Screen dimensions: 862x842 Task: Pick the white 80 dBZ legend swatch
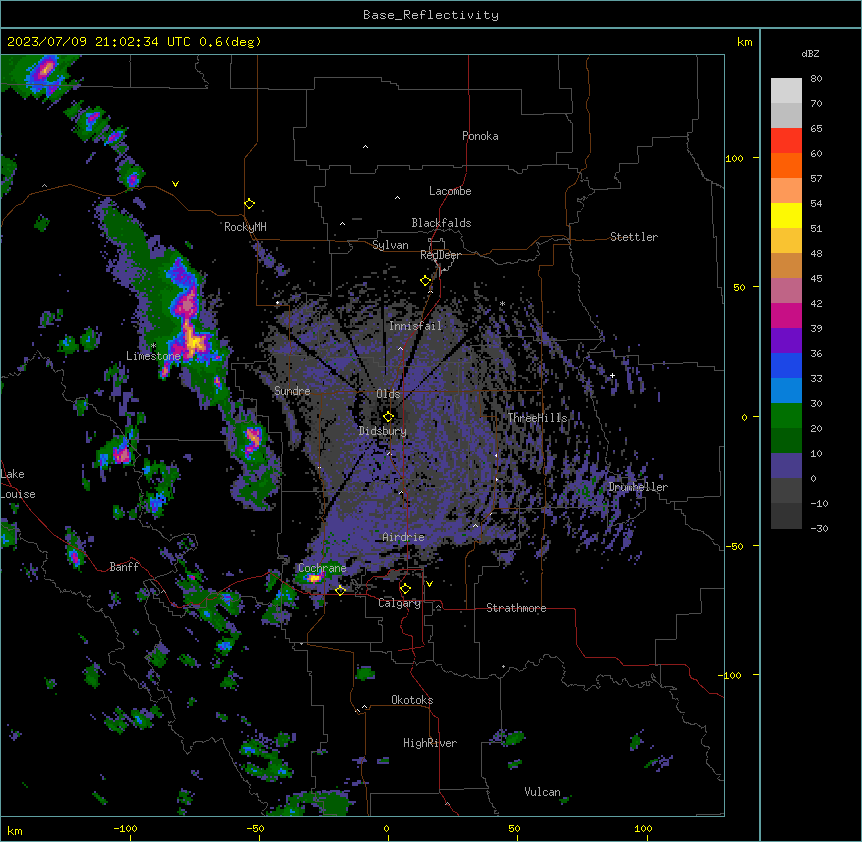786,91
